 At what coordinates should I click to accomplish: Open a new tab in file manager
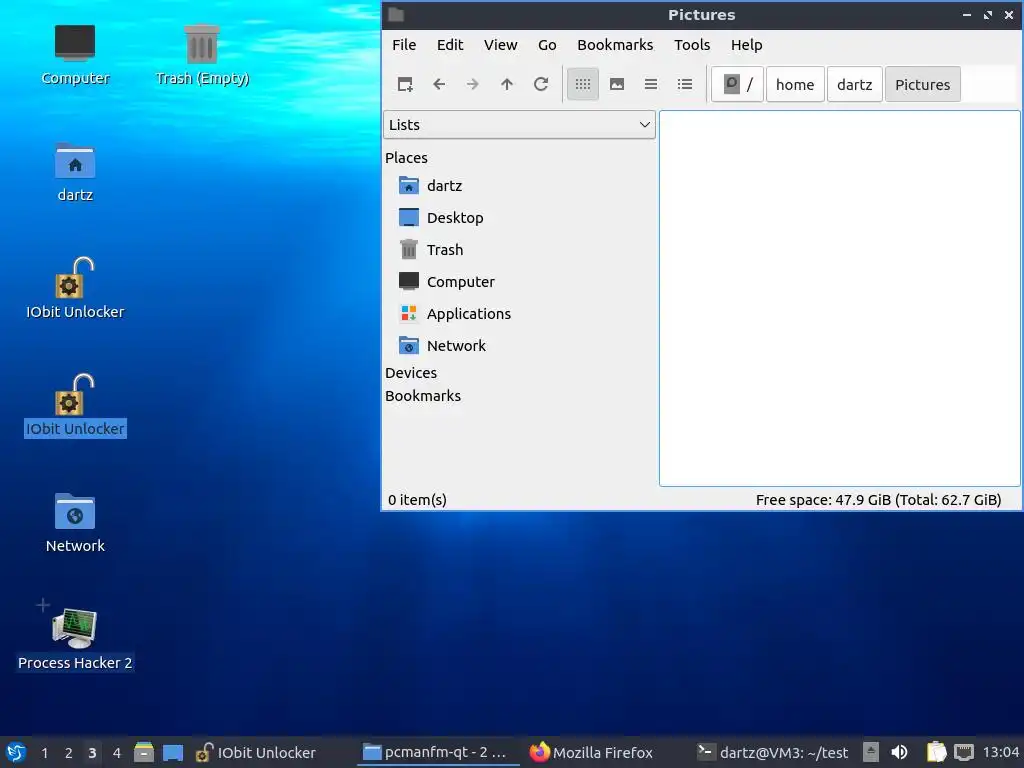coord(405,84)
